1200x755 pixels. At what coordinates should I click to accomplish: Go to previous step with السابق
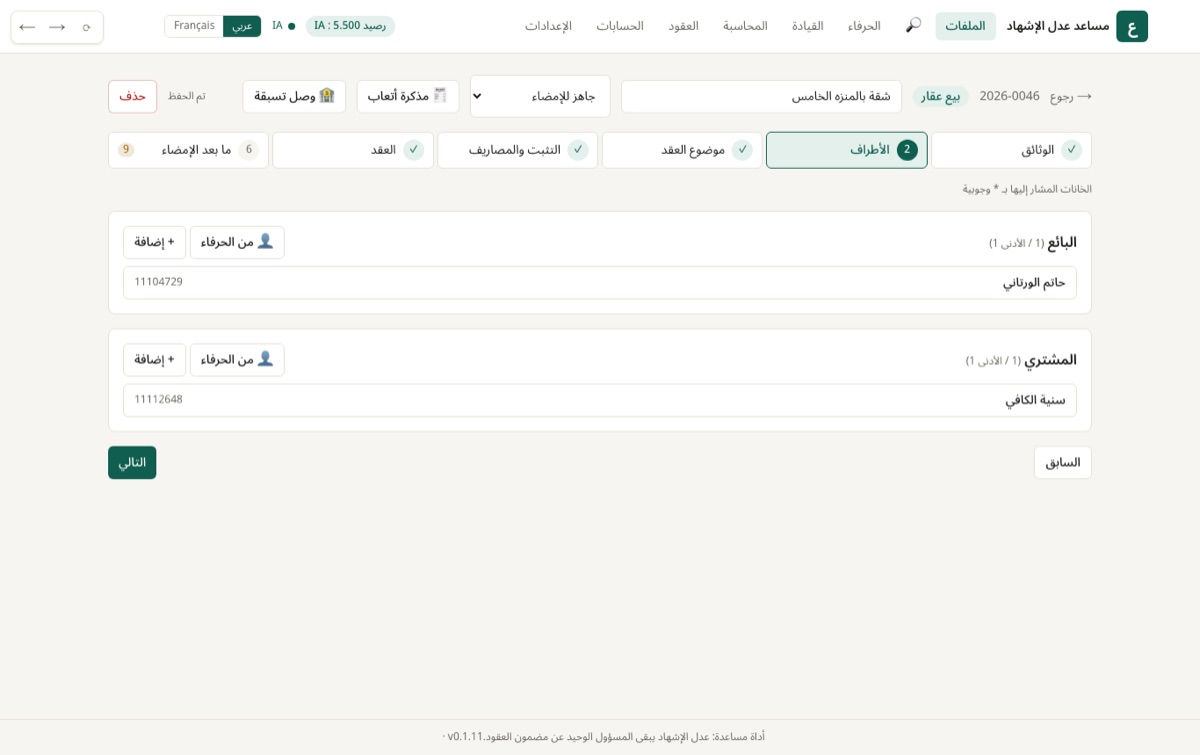coord(1063,463)
